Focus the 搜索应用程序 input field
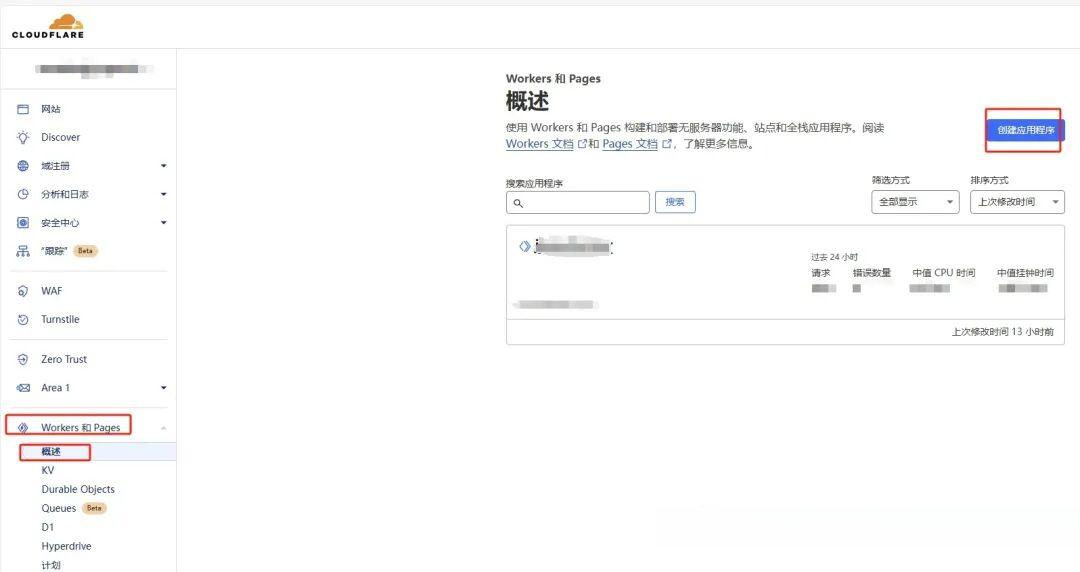The height and width of the screenshot is (572, 1080). (x=577, y=203)
